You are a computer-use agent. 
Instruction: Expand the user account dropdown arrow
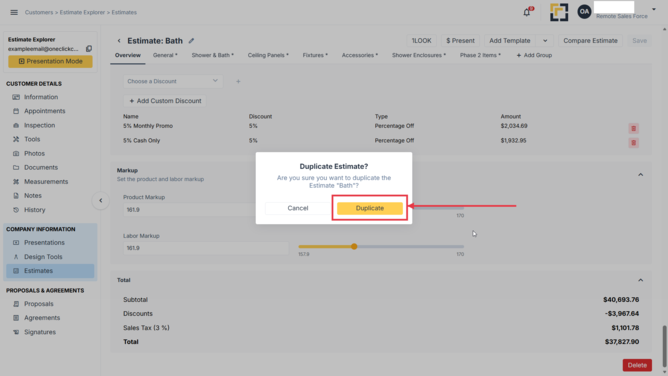[654, 9]
